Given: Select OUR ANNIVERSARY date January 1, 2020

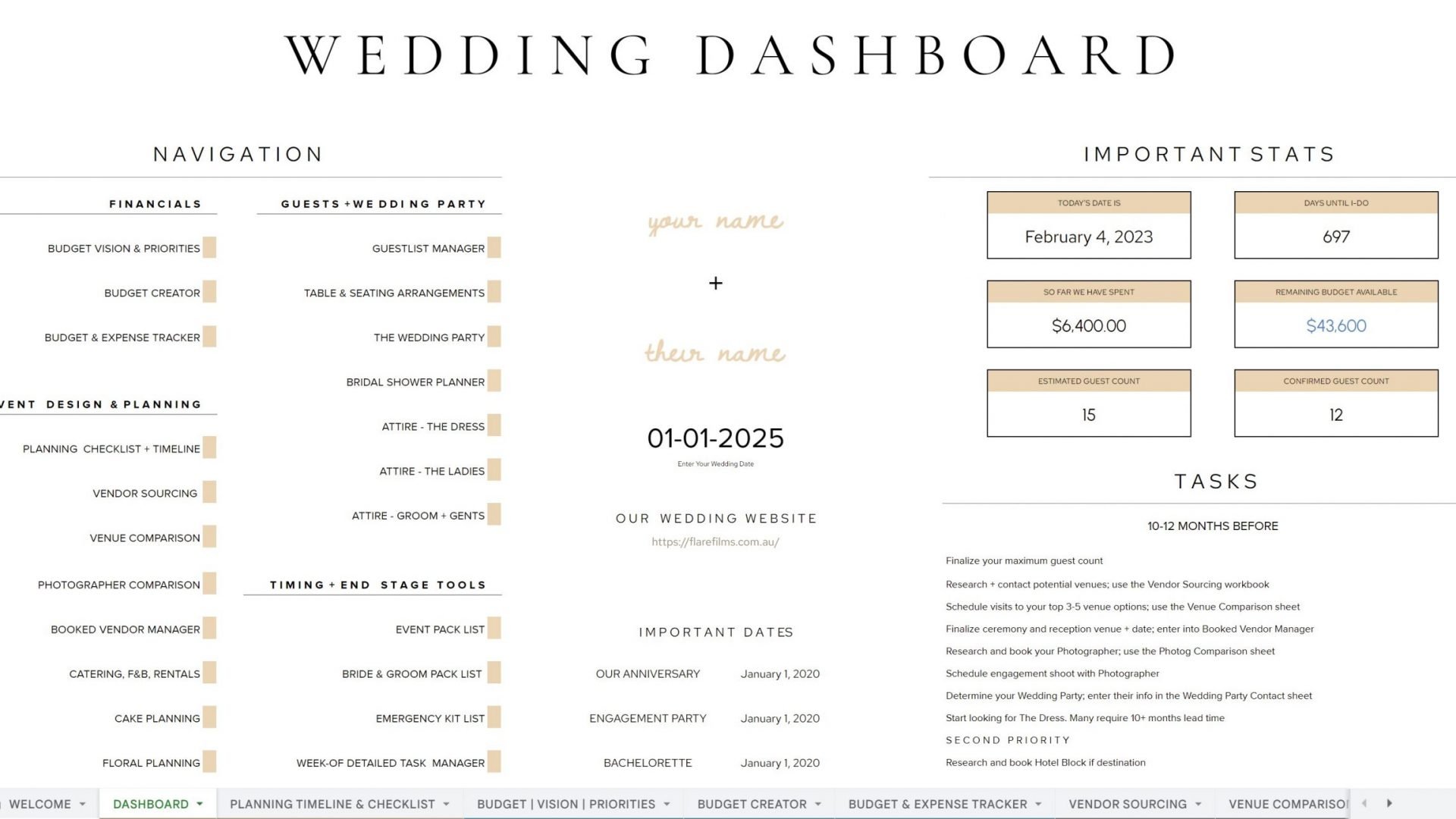Looking at the screenshot, I should (x=780, y=674).
